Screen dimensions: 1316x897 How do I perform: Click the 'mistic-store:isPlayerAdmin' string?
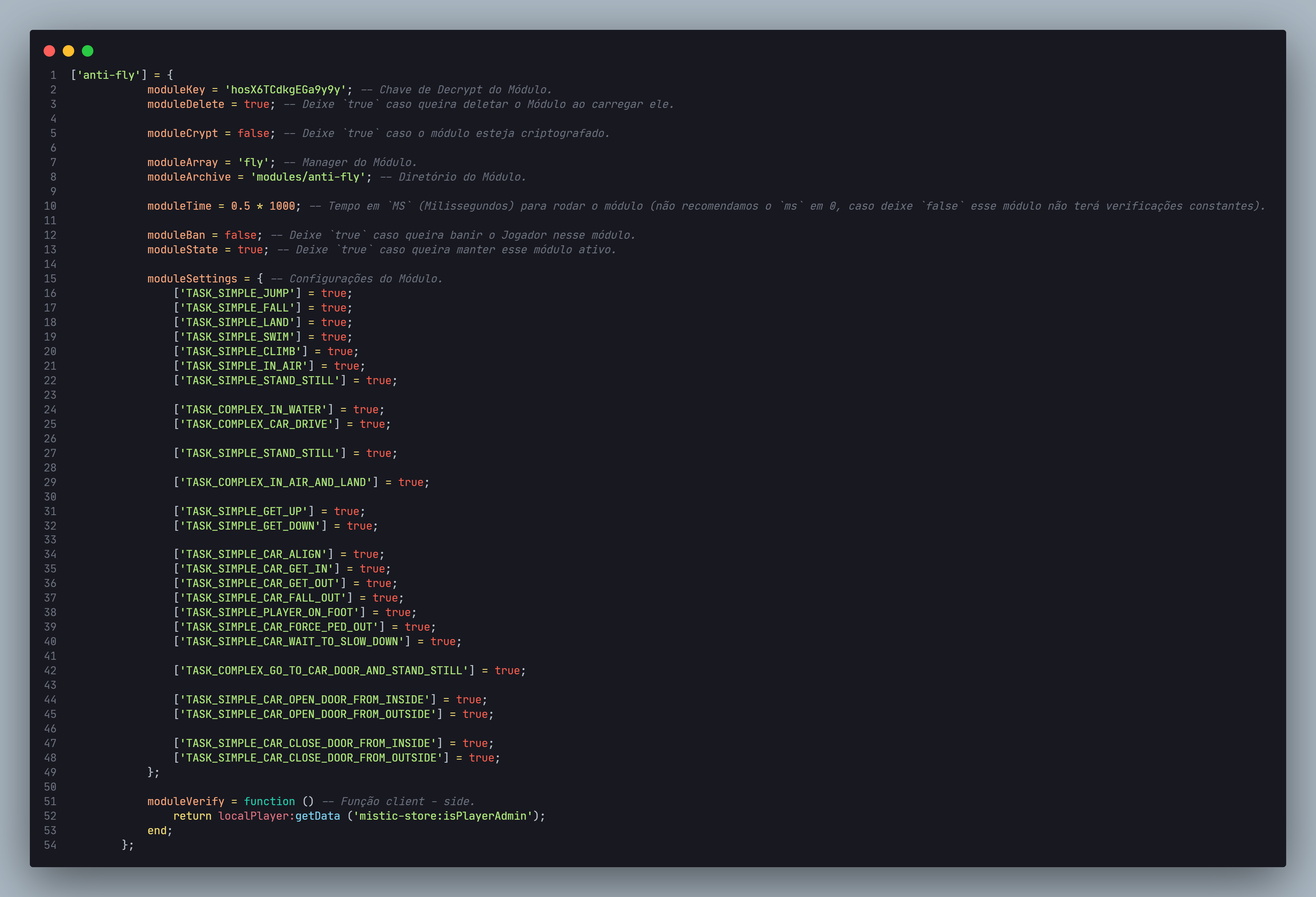pos(442,816)
